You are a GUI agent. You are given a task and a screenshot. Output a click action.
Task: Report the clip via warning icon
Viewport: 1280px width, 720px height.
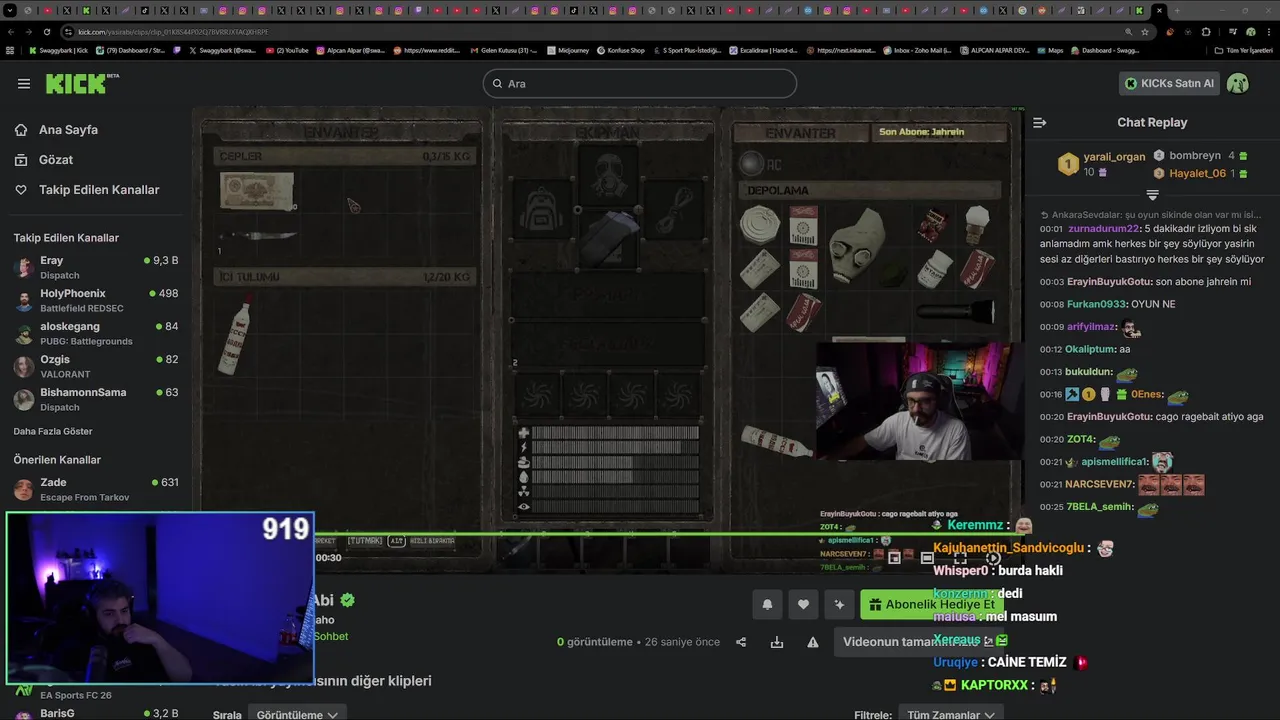click(813, 642)
